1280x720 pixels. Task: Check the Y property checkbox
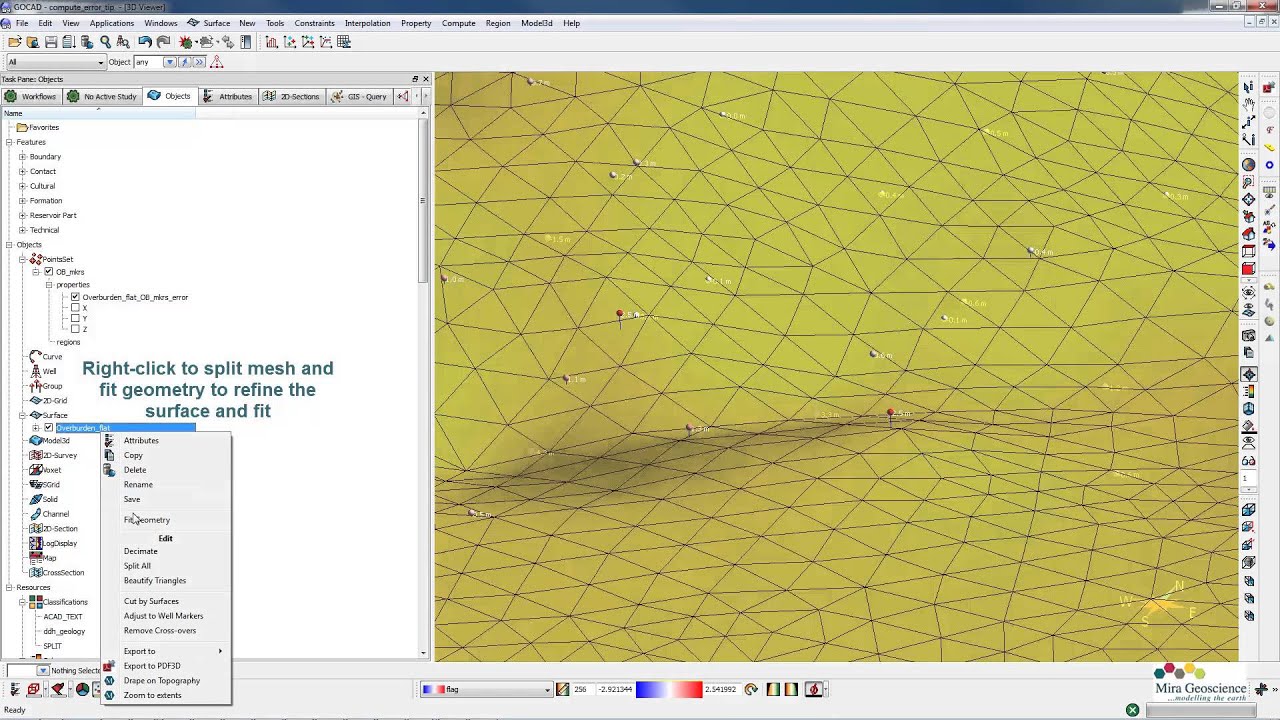point(75,318)
